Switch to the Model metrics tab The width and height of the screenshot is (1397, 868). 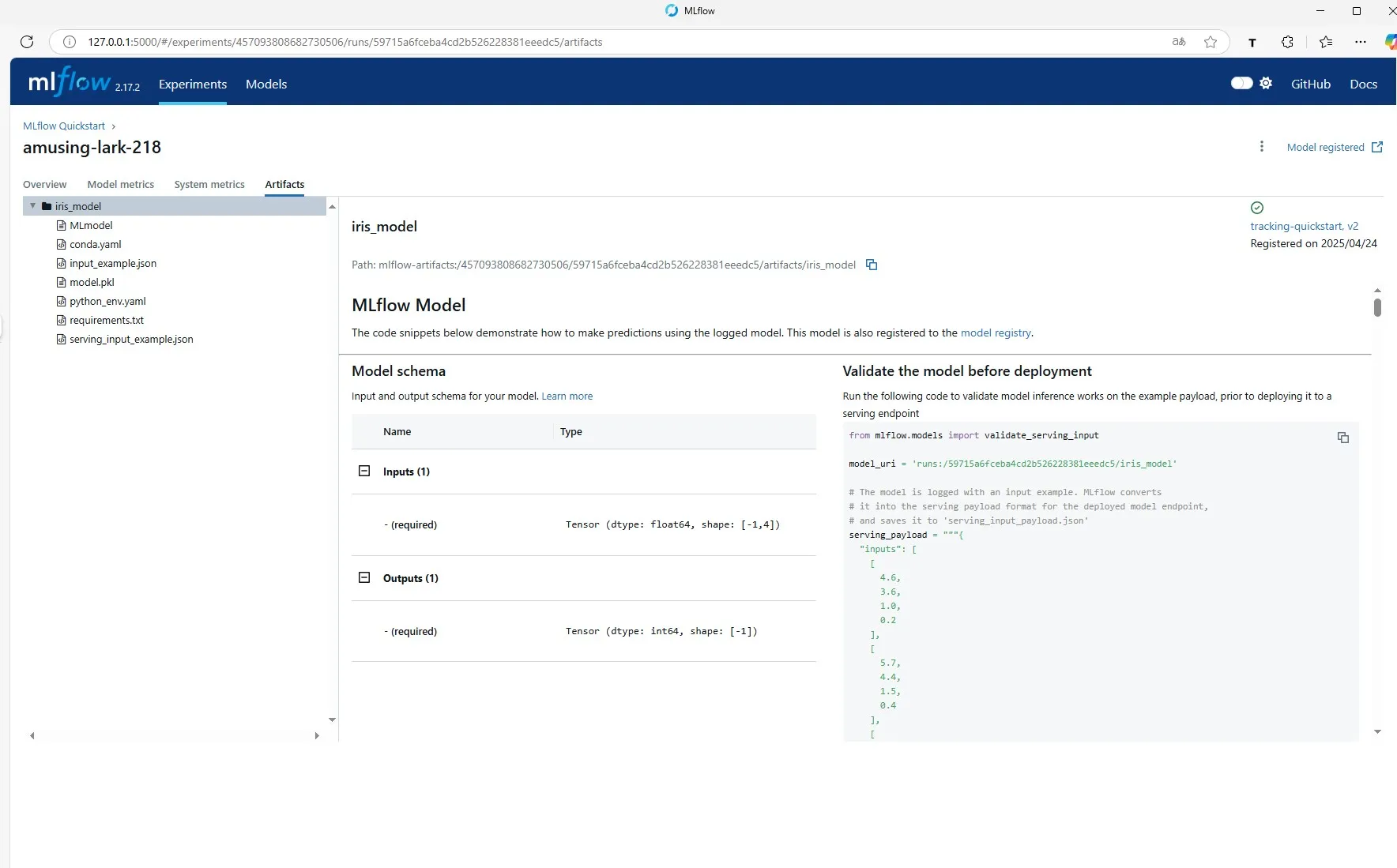(121, 184)
